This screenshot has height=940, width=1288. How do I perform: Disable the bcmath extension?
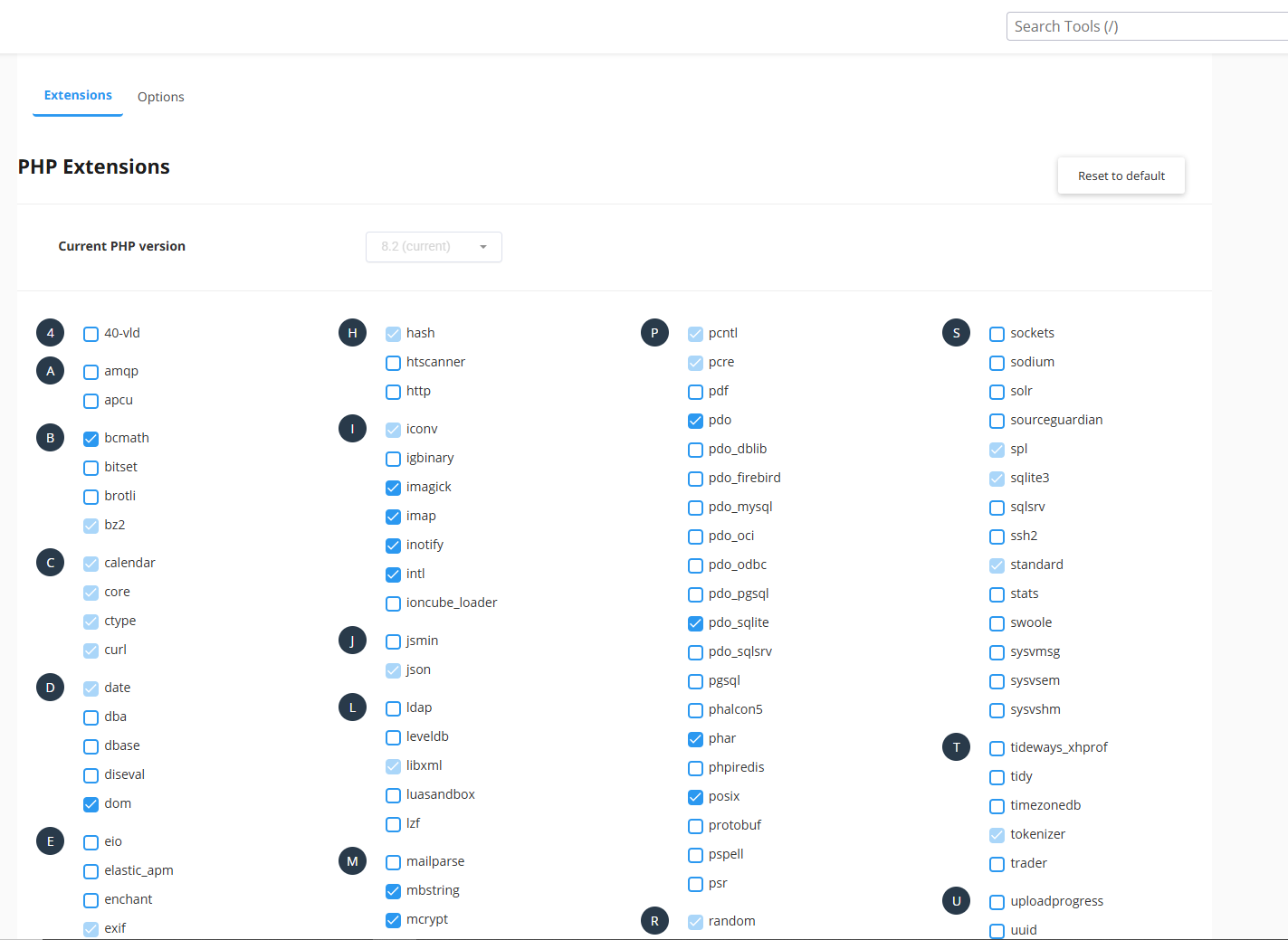click(x=91, y=439)
